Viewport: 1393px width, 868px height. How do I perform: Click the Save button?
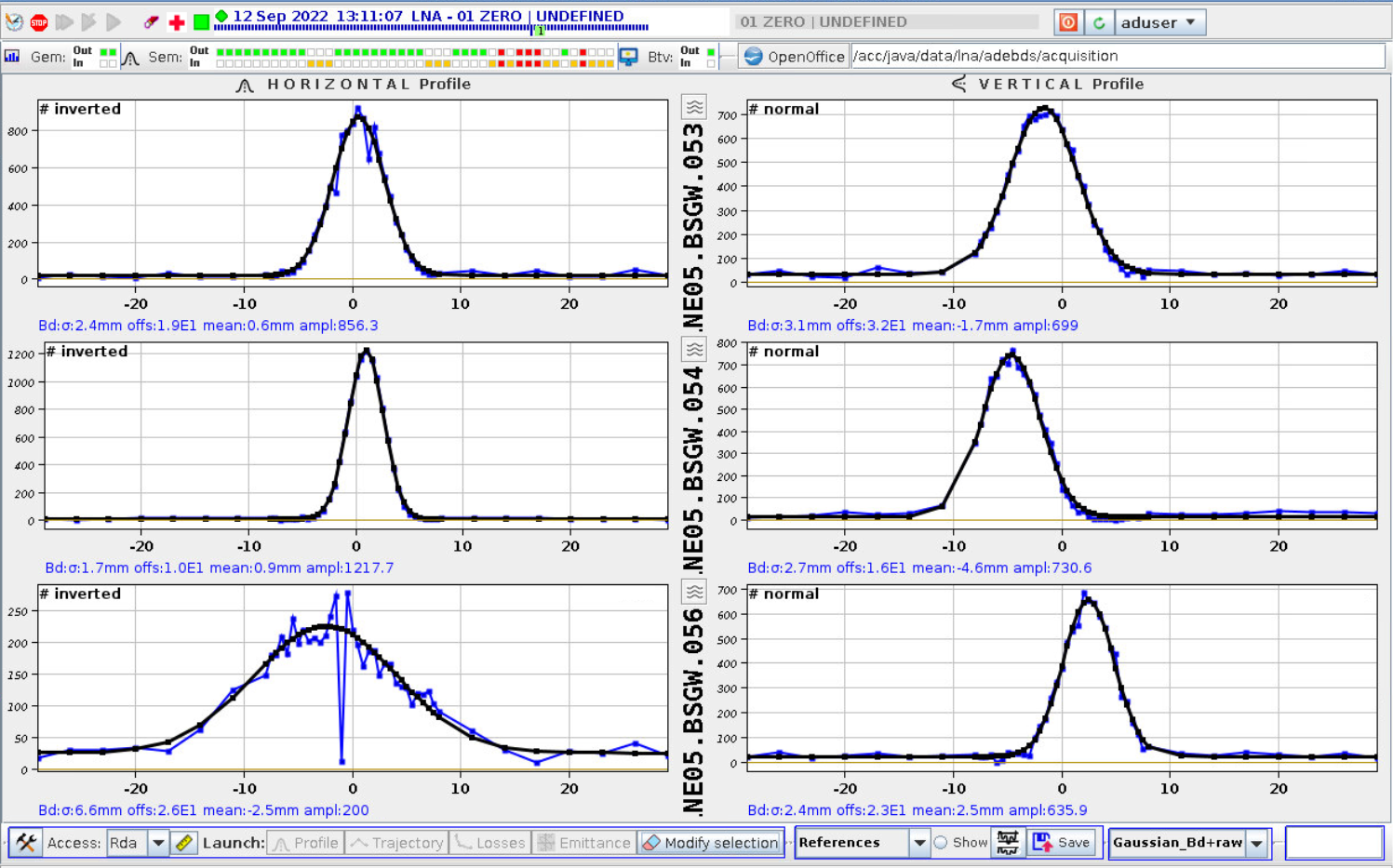point(1063,843)
